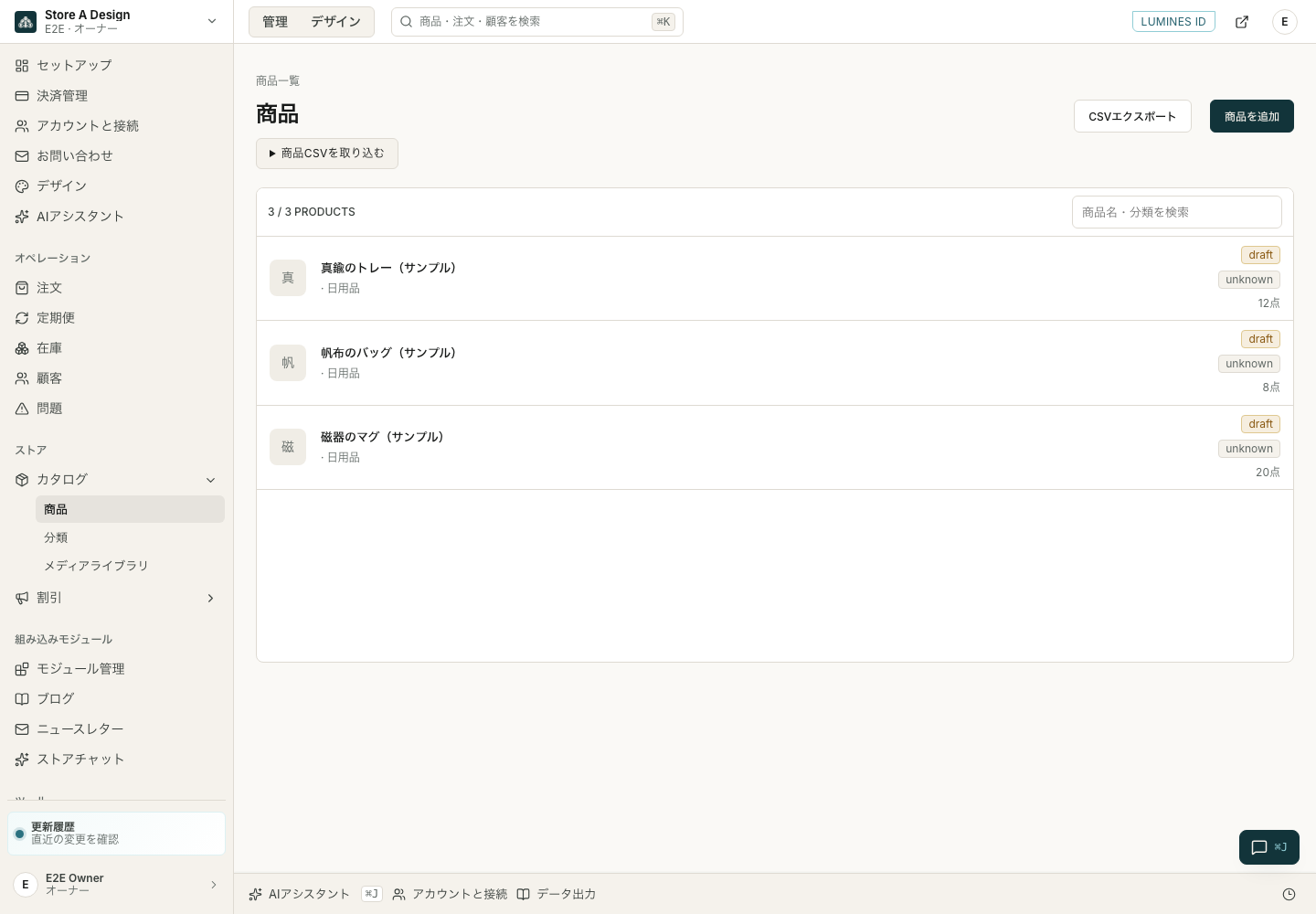Collapse the カタログ section chevron
Screen dimensions: 1316x914
[x=211, y=480]
